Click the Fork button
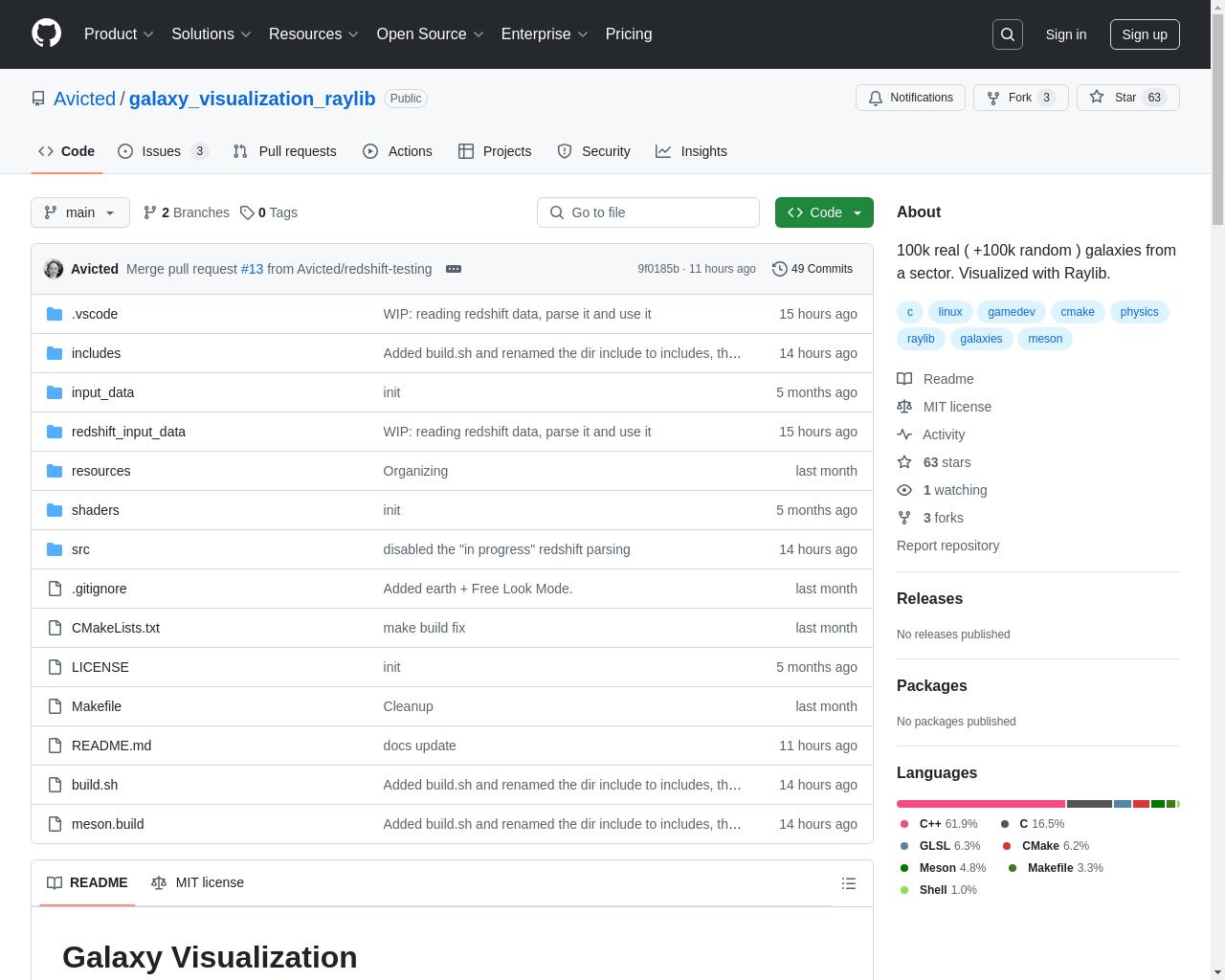Image resolution: width=1225 pixels, height=980 pixels. [1020, 98]
